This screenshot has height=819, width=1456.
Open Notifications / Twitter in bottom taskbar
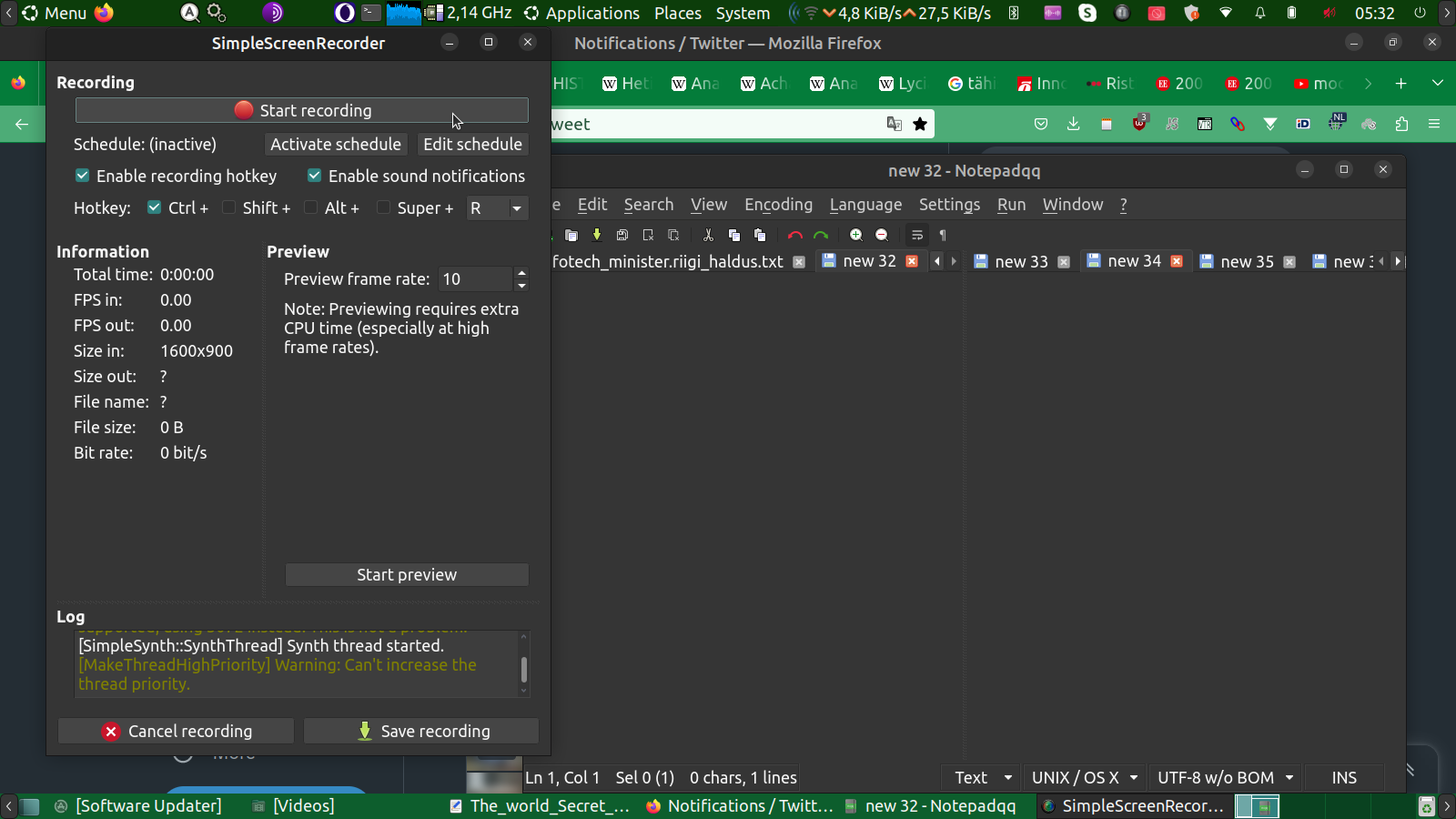739,805
